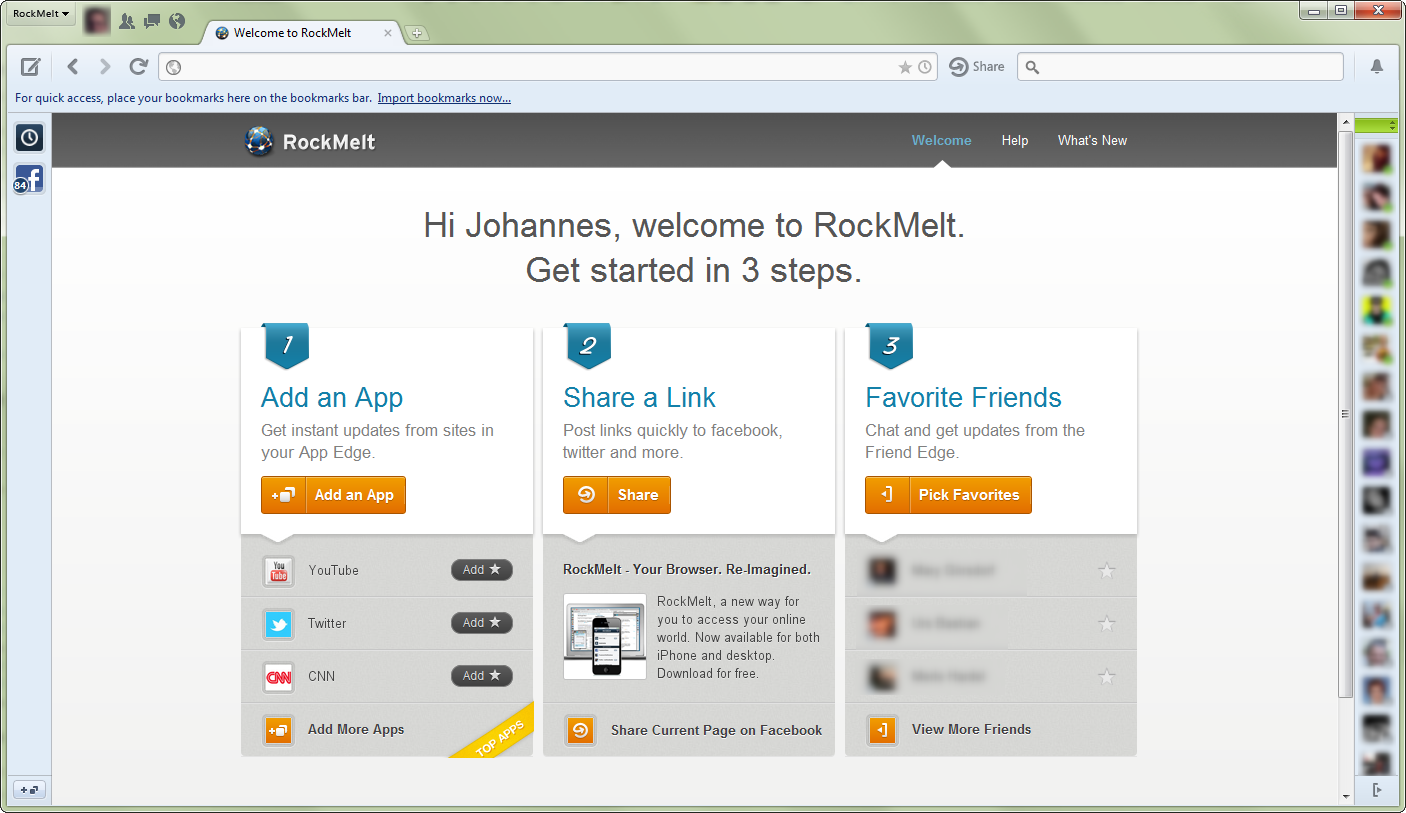
Task: Go back to the previous page
Action: pyautogui.click(x=73, y=67)
